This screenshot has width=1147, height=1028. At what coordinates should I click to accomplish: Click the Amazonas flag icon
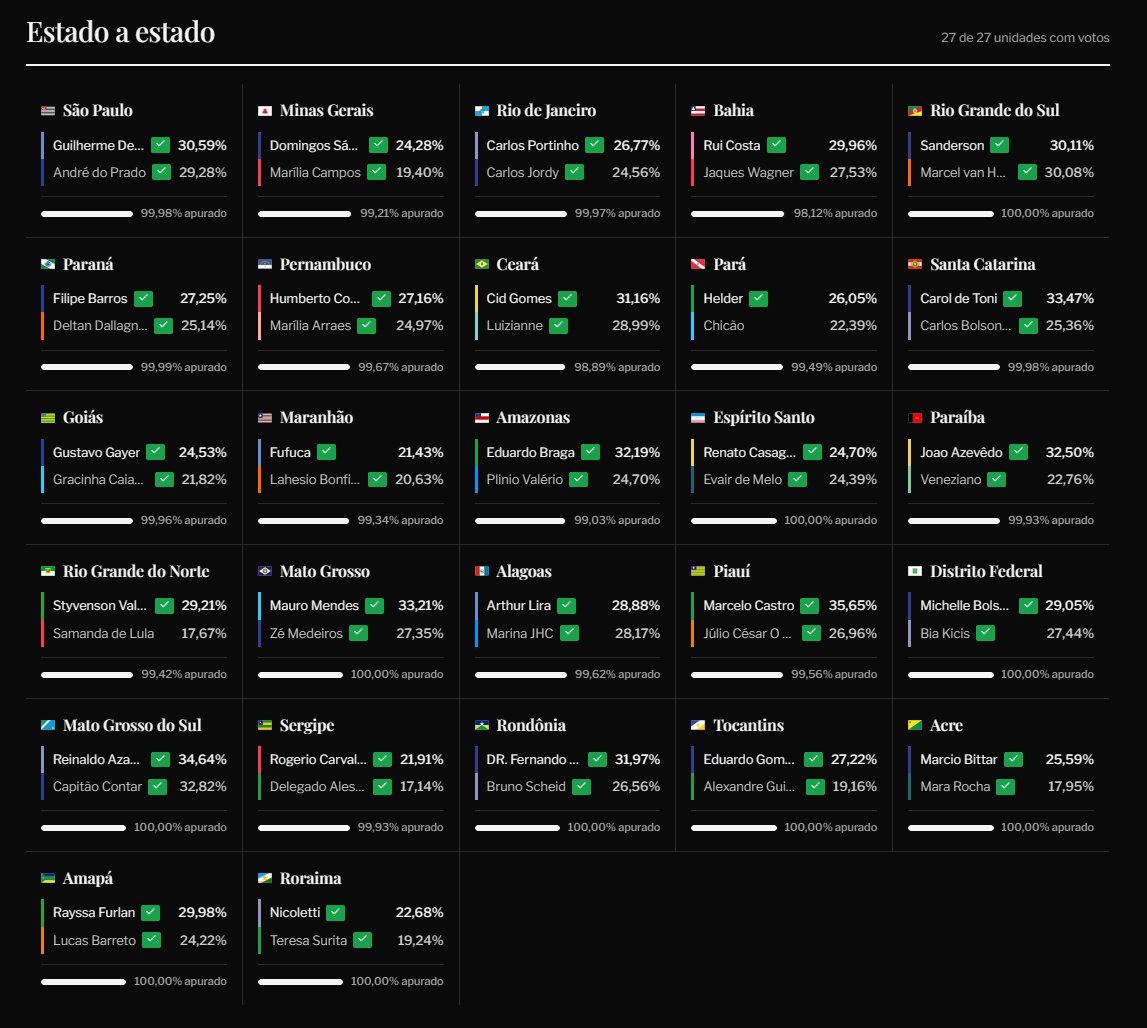481,418
